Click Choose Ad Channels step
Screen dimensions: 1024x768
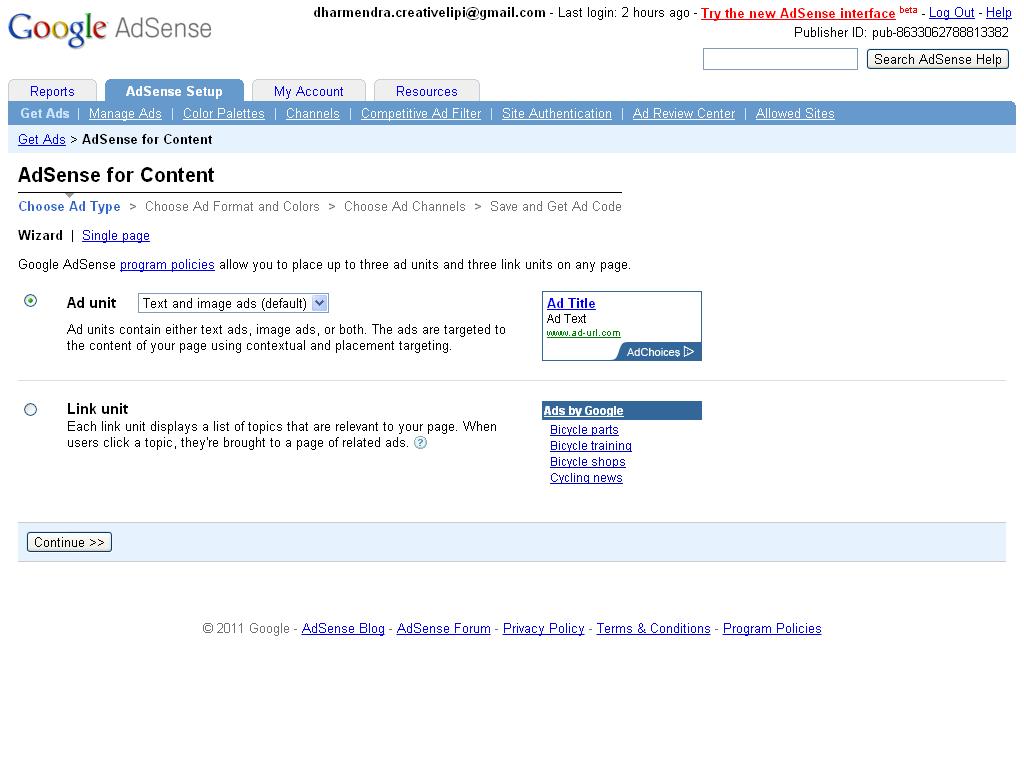pos(405,206)
